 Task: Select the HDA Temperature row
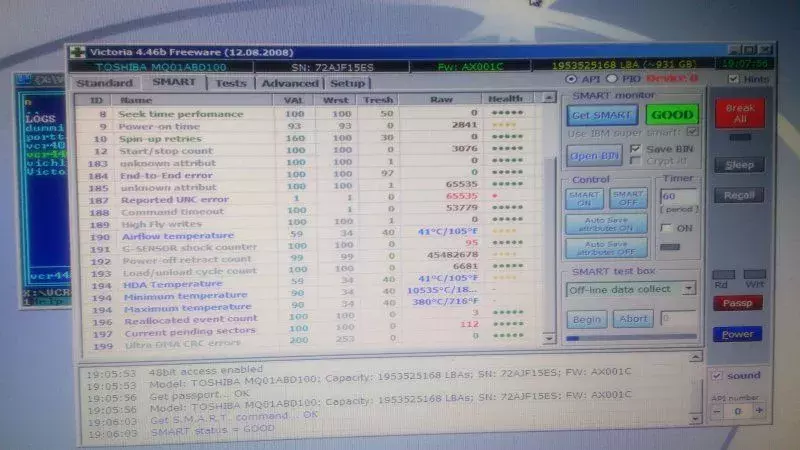click(309, 283)
